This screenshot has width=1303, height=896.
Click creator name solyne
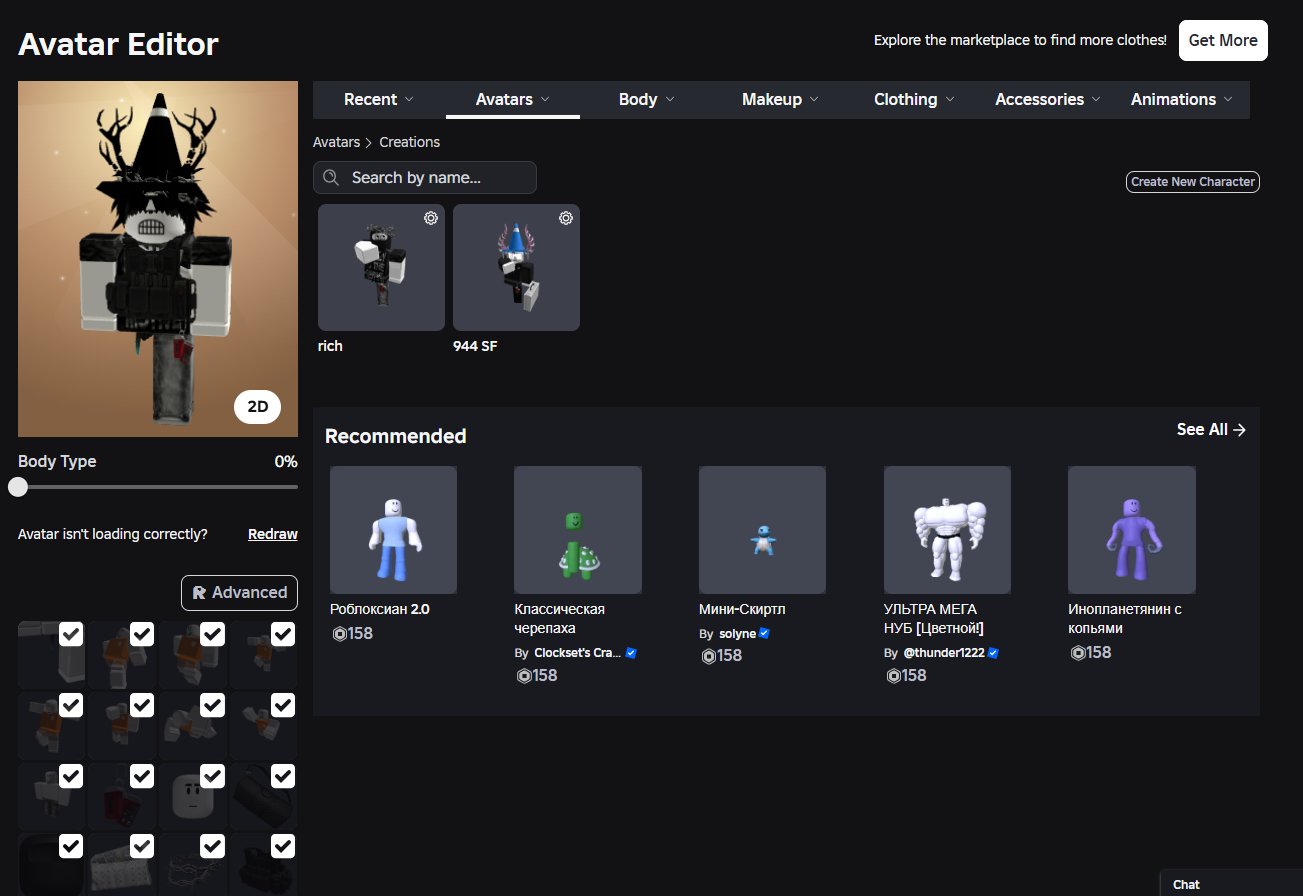[x=737, y=633]
